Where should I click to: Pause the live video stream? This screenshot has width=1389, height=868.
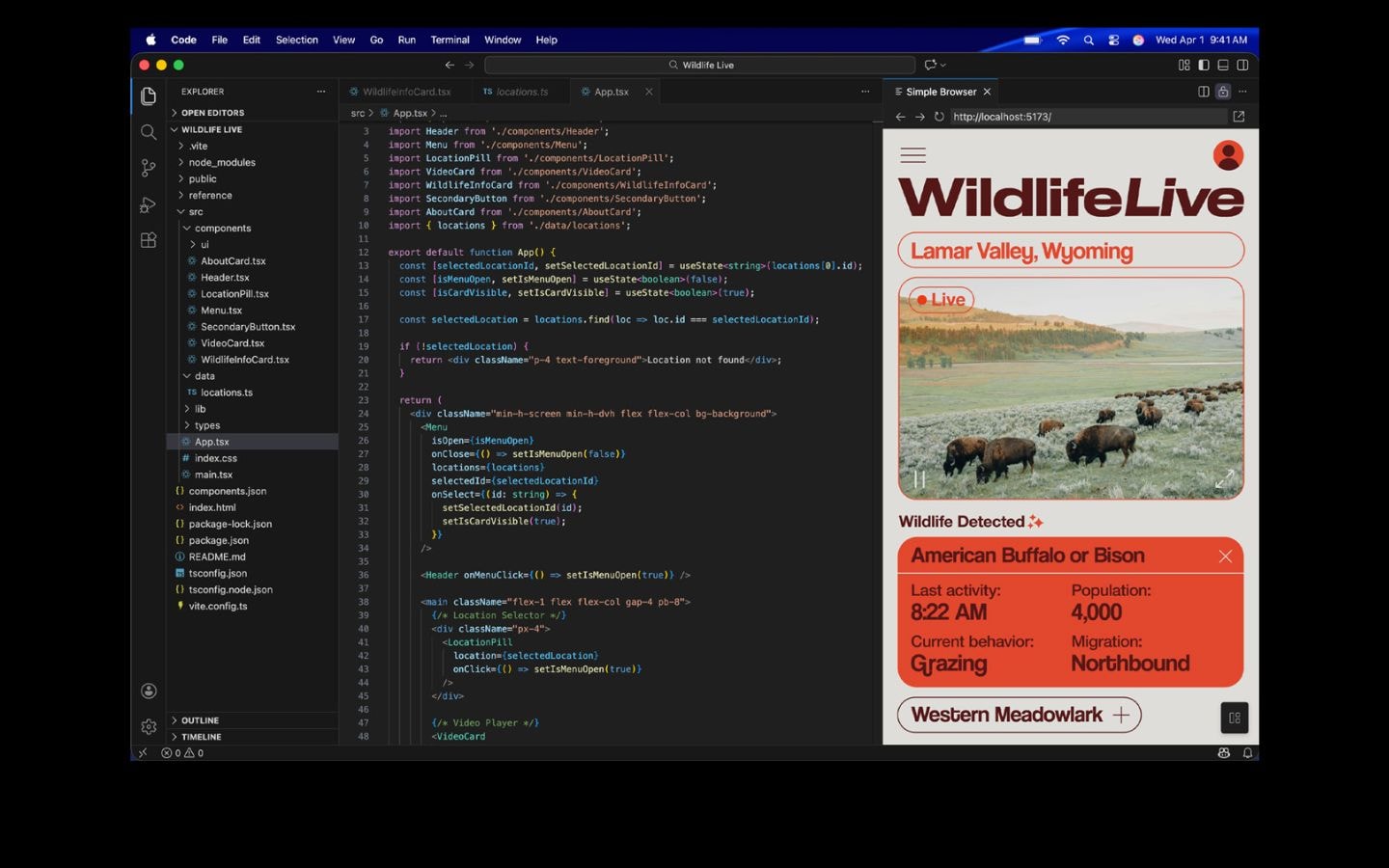[917, 479]
